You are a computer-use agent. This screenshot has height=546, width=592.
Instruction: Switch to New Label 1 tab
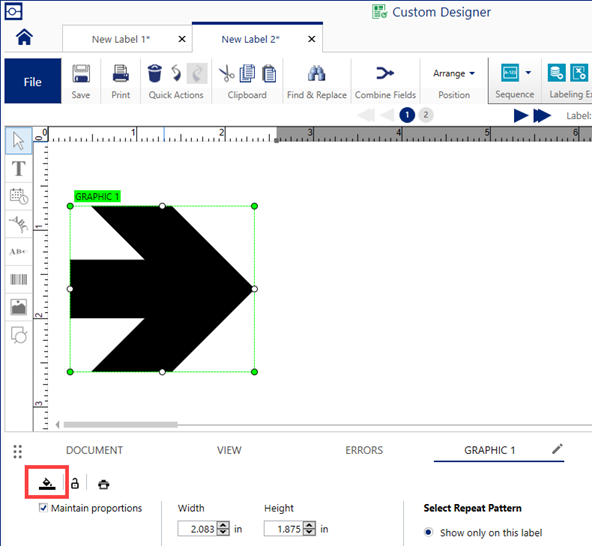[121, 39]
